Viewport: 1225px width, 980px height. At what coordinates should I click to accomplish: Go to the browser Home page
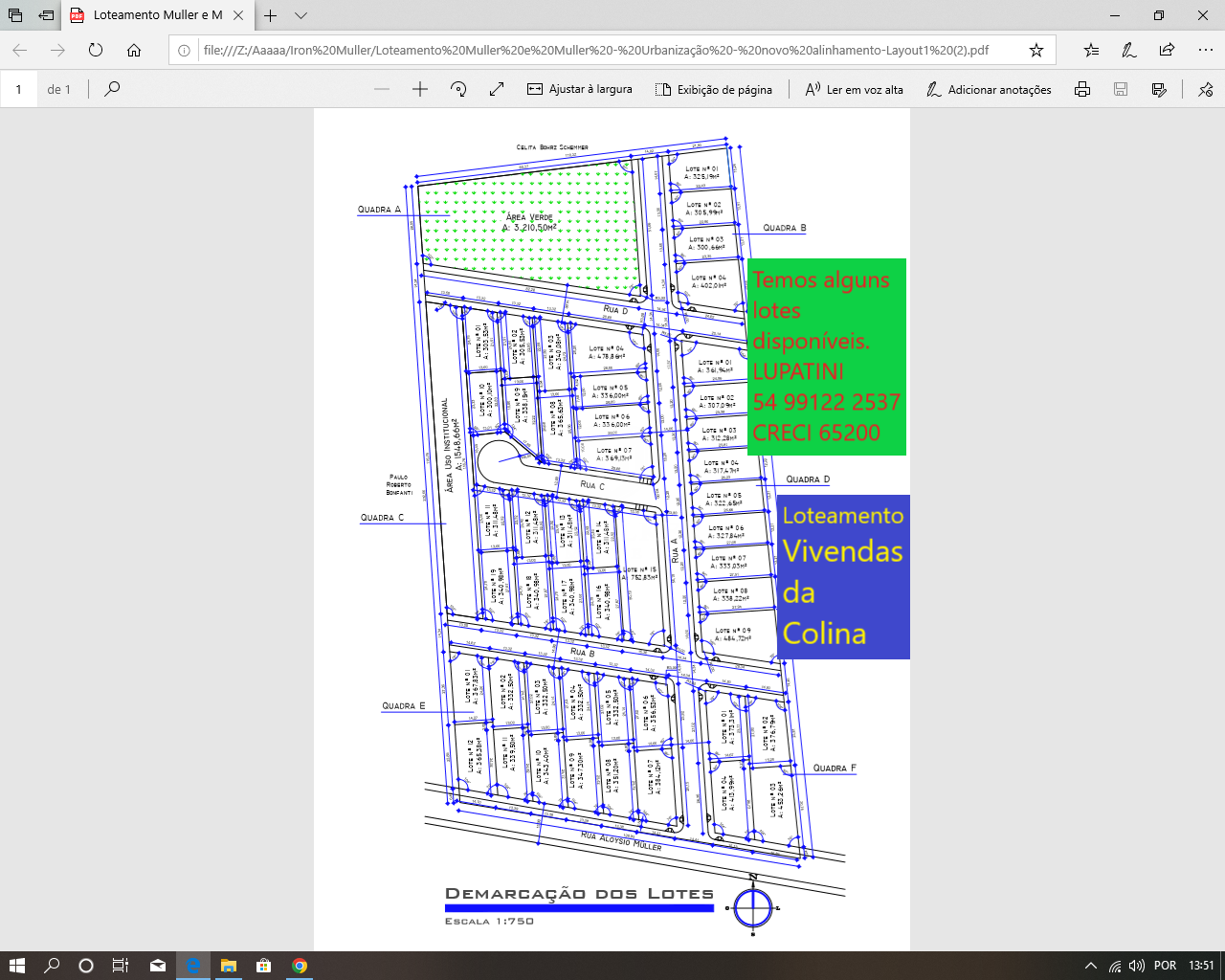134,50
